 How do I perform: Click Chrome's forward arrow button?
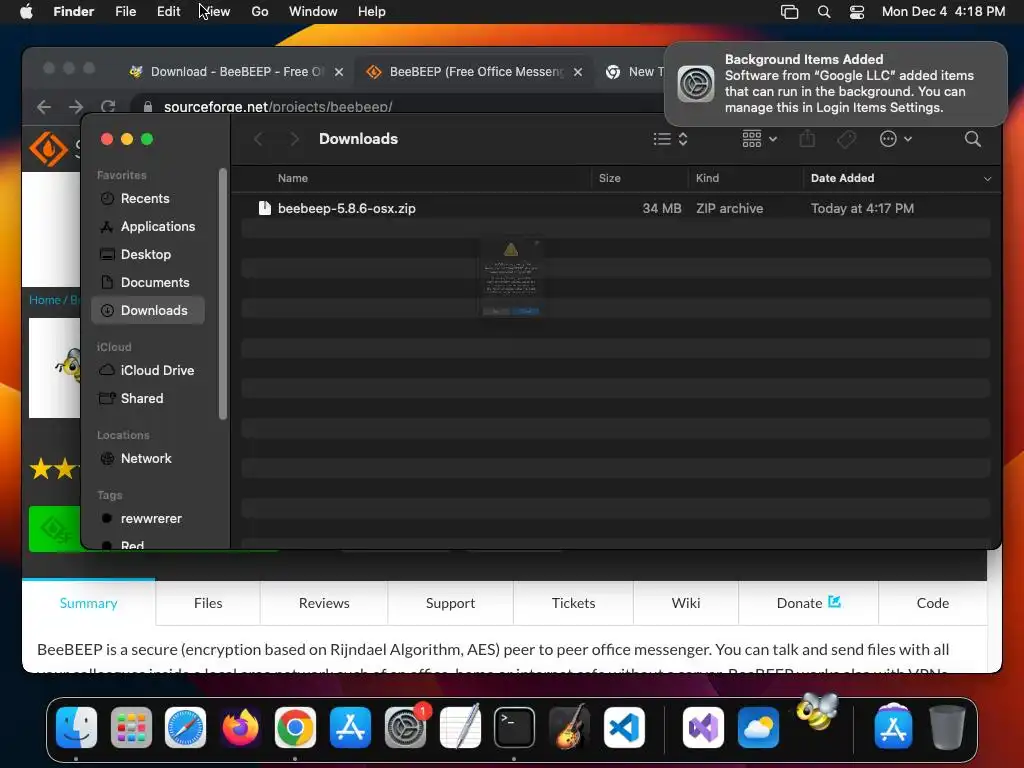click(x=76, y=106)
